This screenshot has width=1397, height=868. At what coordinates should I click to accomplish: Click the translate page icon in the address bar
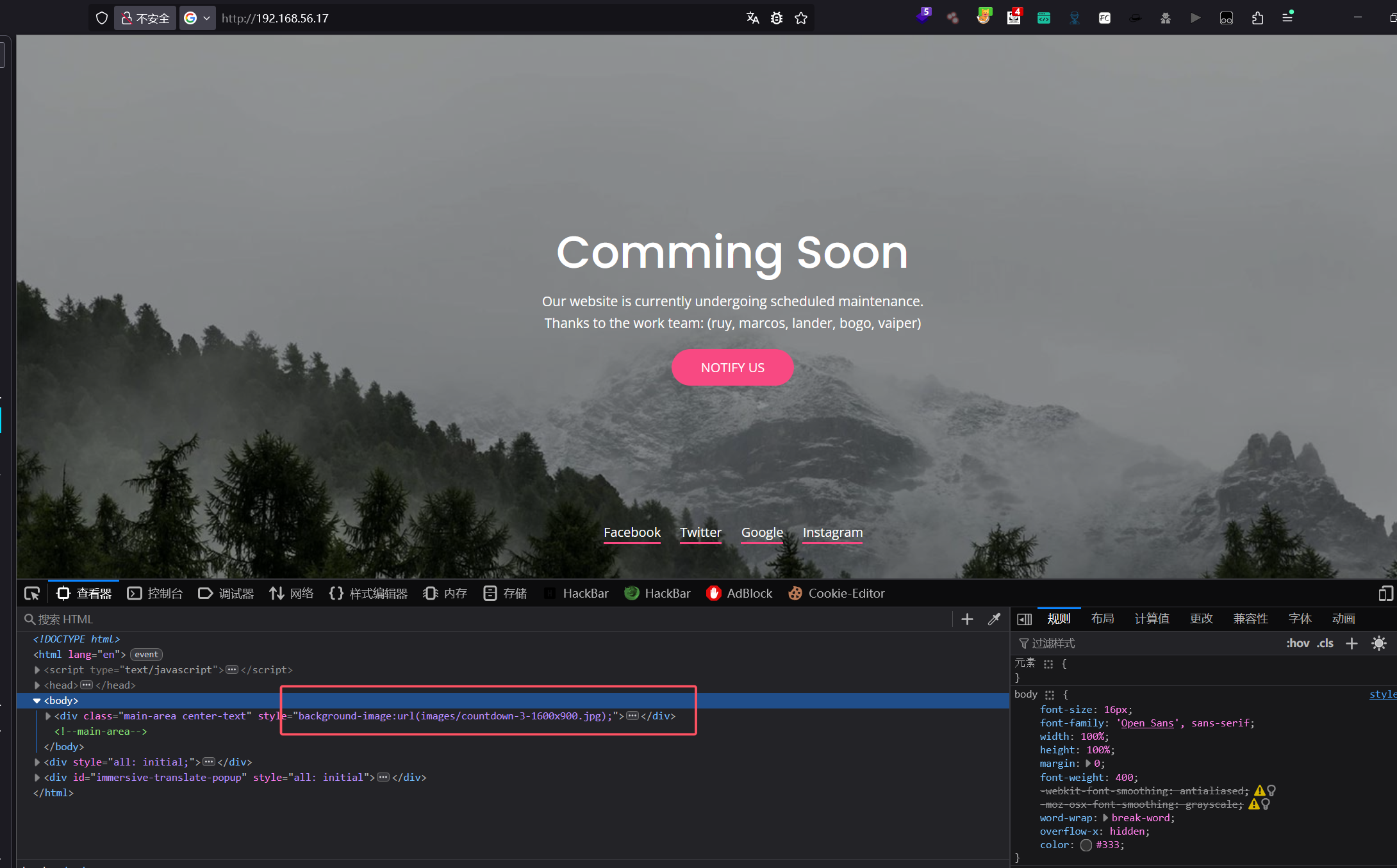752,18
